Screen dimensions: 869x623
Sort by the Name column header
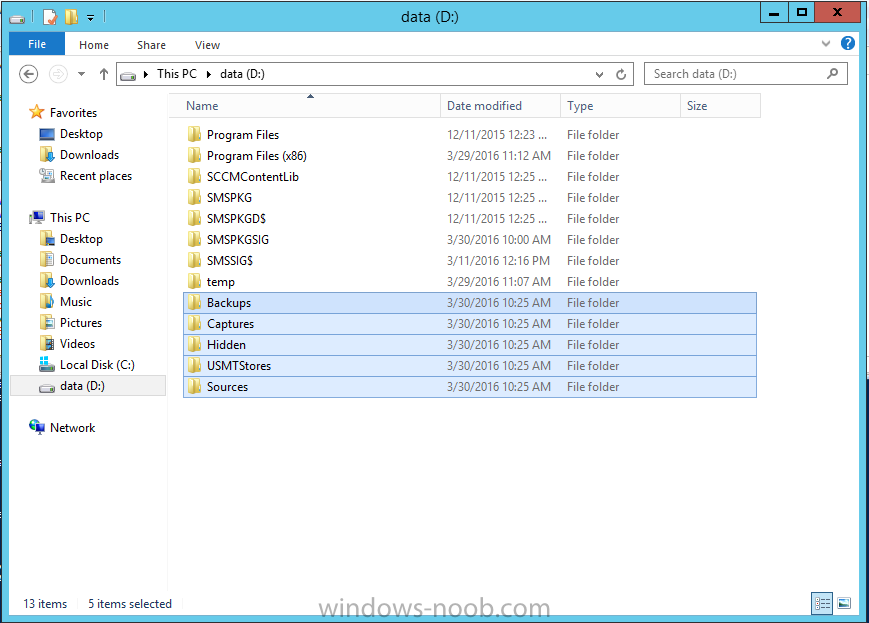click(305, 106)
